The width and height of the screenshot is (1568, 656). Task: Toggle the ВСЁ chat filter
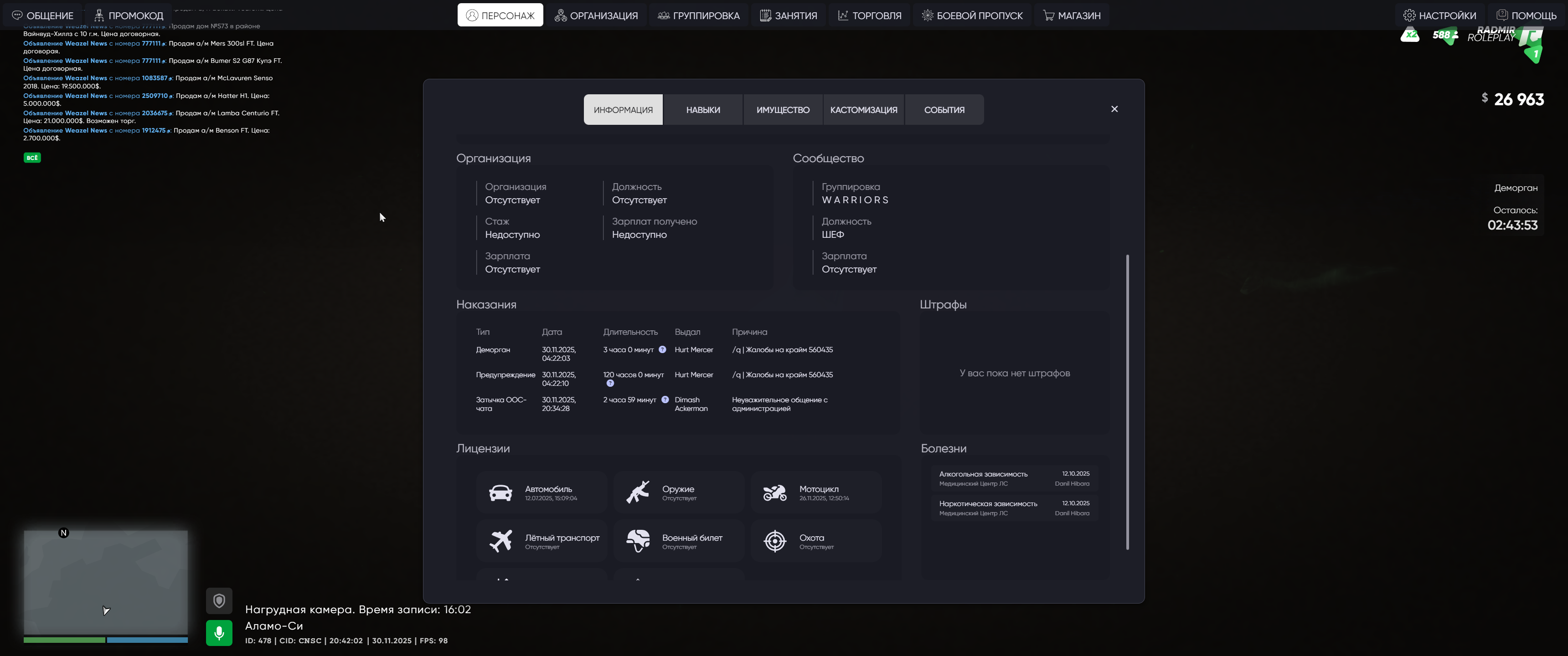tap(31, 158)
